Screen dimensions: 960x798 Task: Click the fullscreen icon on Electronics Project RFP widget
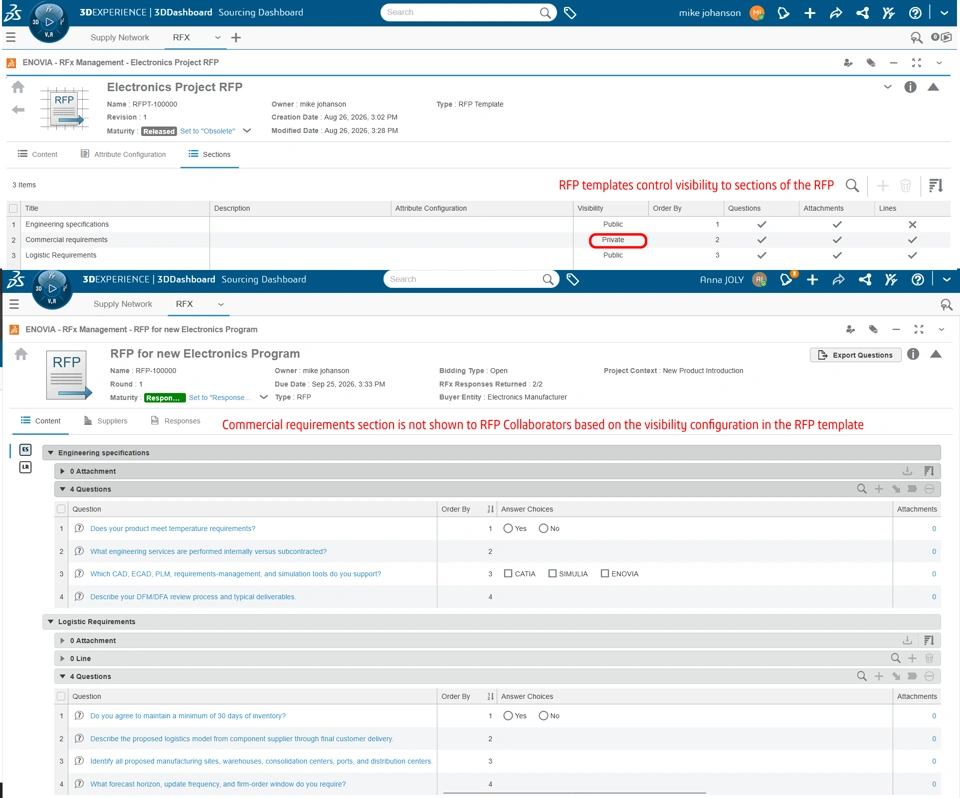(917, 62)
